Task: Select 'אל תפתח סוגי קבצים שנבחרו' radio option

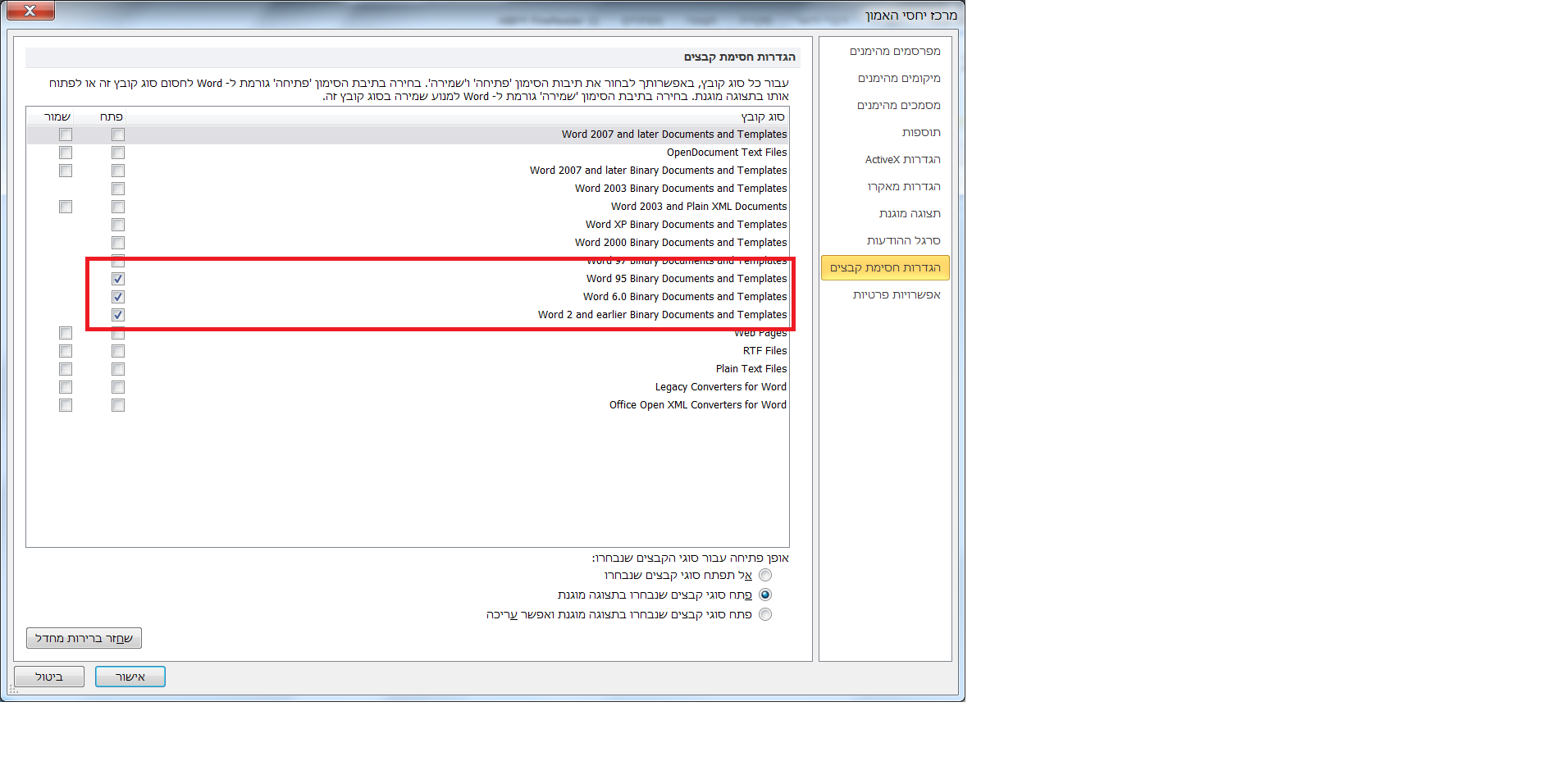Action: [x=765, y=576]
